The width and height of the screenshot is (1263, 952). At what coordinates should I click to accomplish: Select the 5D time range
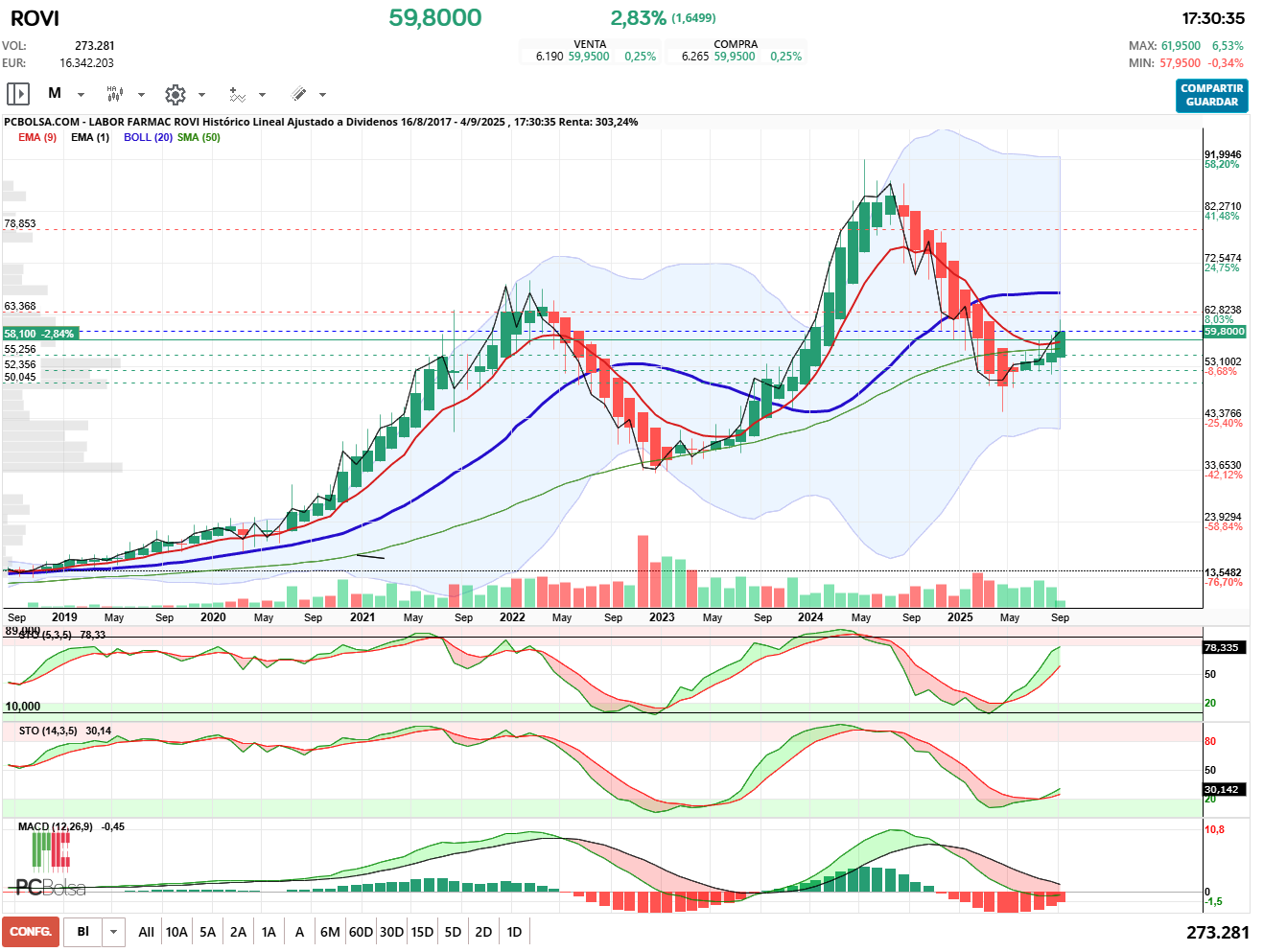[453, 932]
